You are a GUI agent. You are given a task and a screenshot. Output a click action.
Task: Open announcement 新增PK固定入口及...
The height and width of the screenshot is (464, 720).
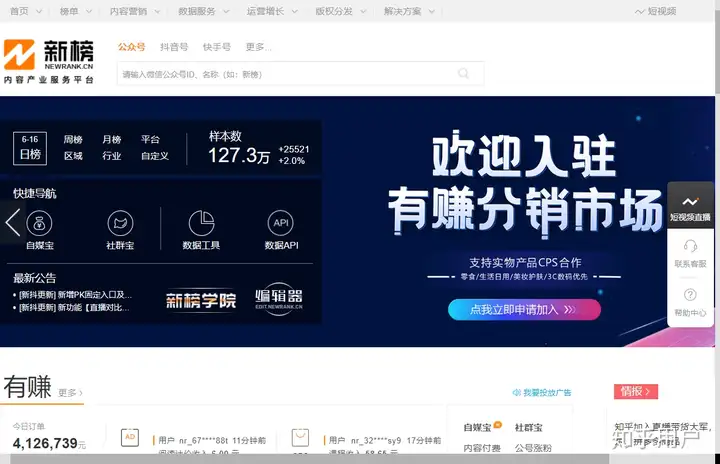pos(75,294)
